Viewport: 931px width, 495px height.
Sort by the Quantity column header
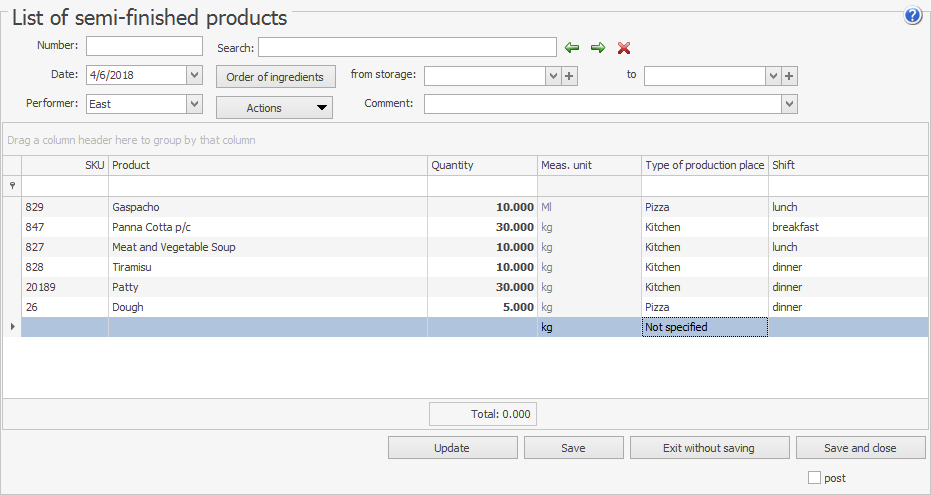tap(482, 165)
